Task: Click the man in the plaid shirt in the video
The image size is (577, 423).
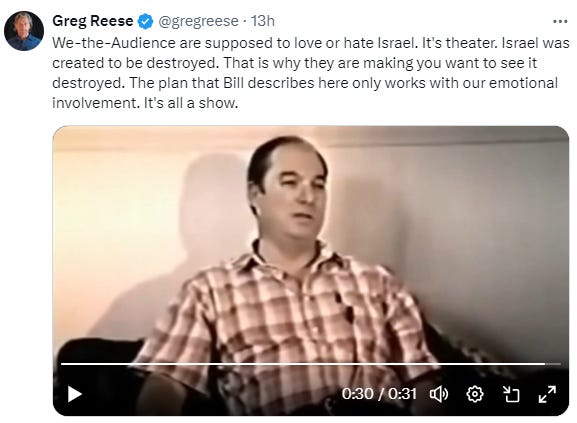Action: [x=291, y=276]
